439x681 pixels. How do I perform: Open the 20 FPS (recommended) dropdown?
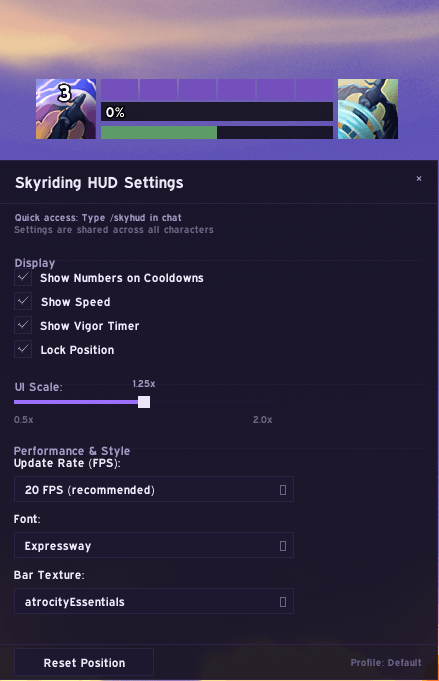154,489
